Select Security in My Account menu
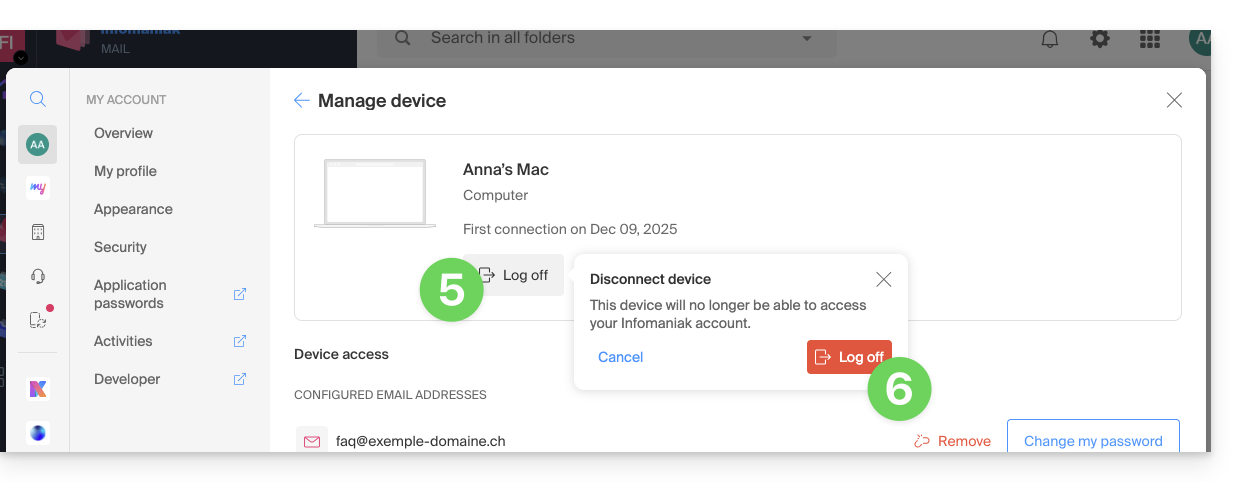 point(120,247)
